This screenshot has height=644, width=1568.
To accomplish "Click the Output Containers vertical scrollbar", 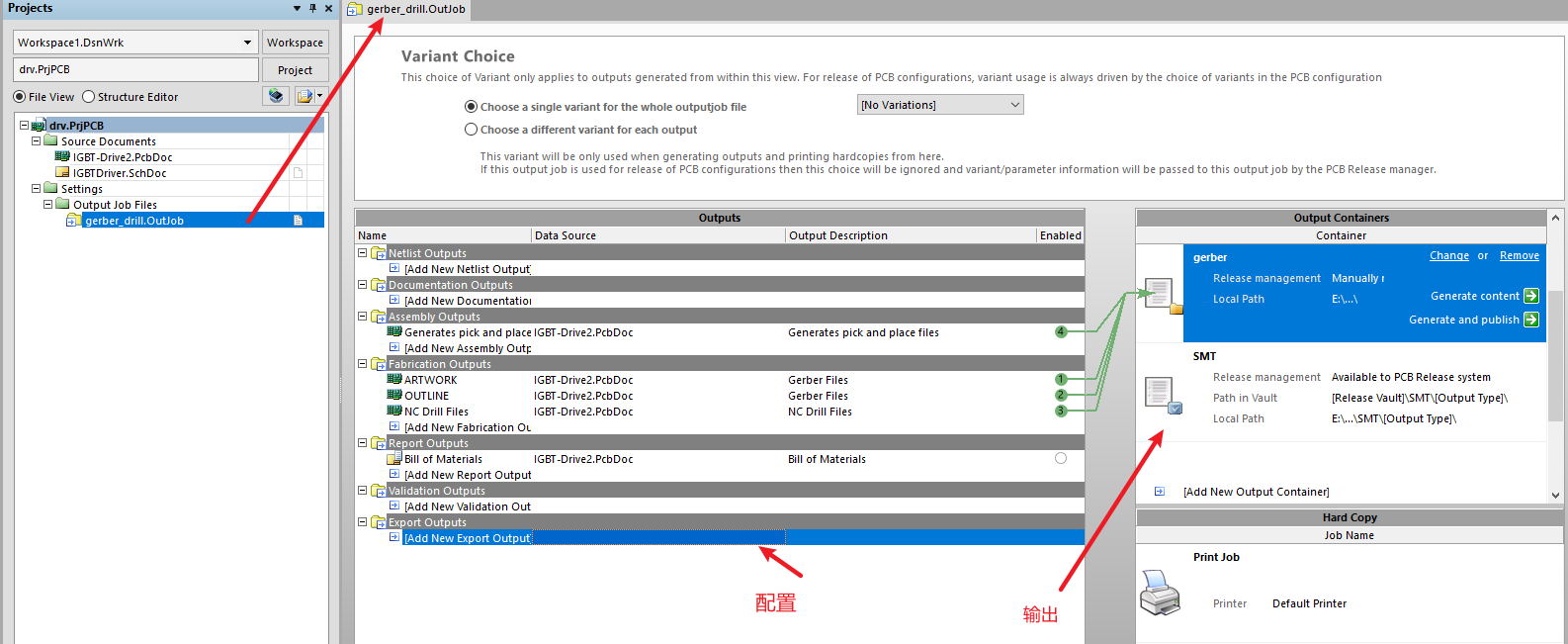I will tap(1555, 356).
